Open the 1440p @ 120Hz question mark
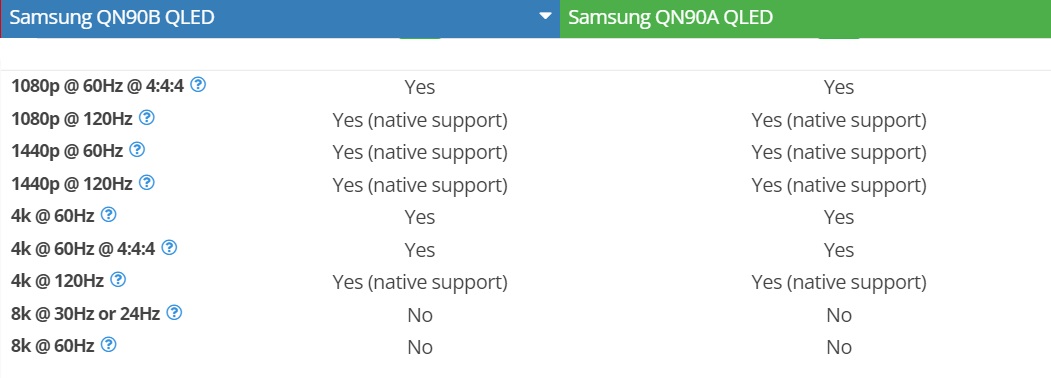 click(x=147, y=182)
